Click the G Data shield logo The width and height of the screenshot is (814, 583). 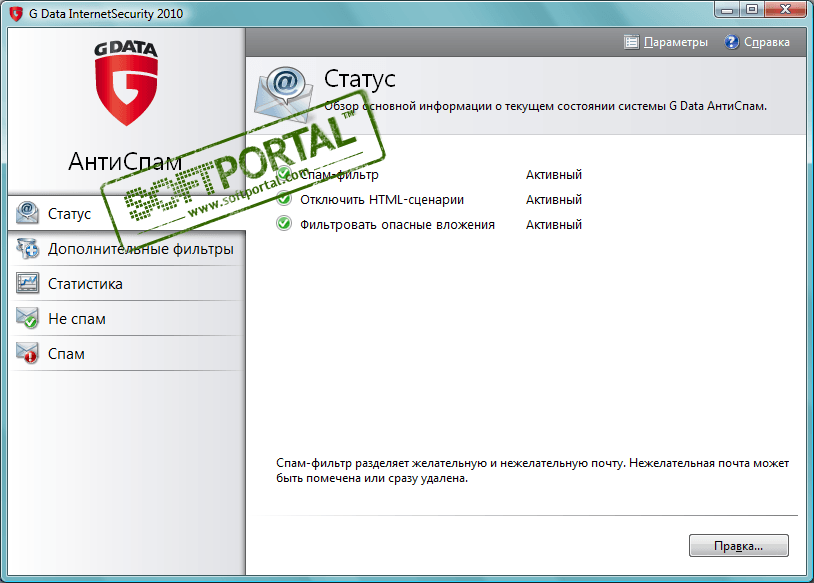coord(126,83)
